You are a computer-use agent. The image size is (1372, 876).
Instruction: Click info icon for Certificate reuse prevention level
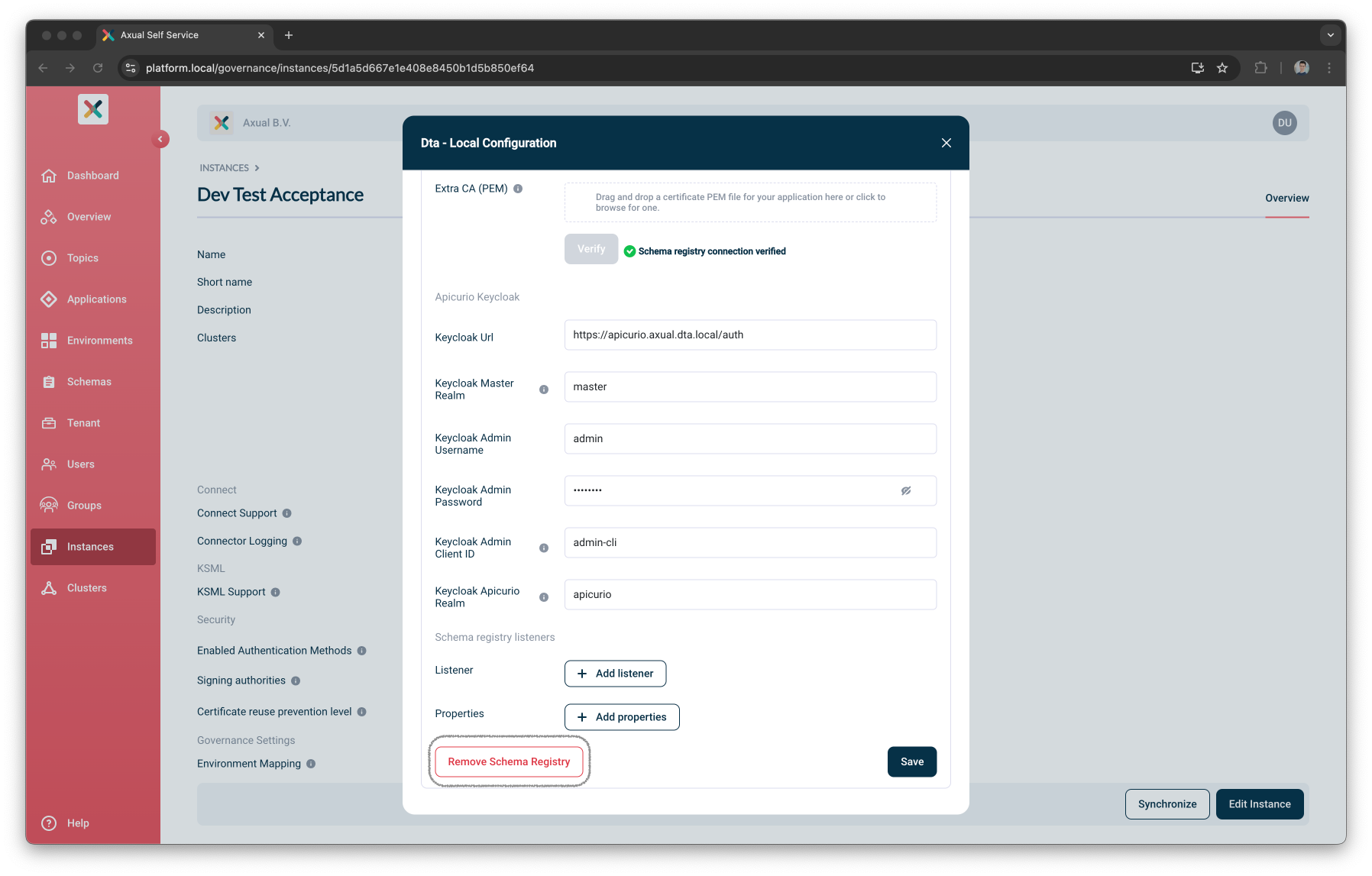pyautogui.click(x=362, y=712)
